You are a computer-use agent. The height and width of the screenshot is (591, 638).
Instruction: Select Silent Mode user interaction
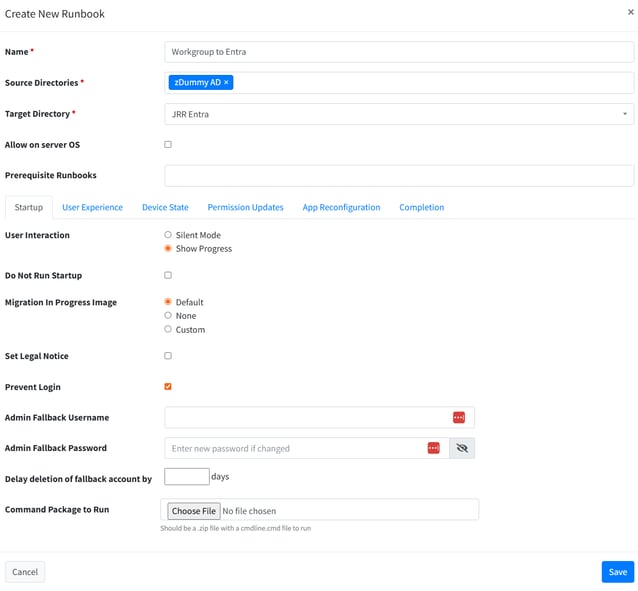(x=168, y=235)
